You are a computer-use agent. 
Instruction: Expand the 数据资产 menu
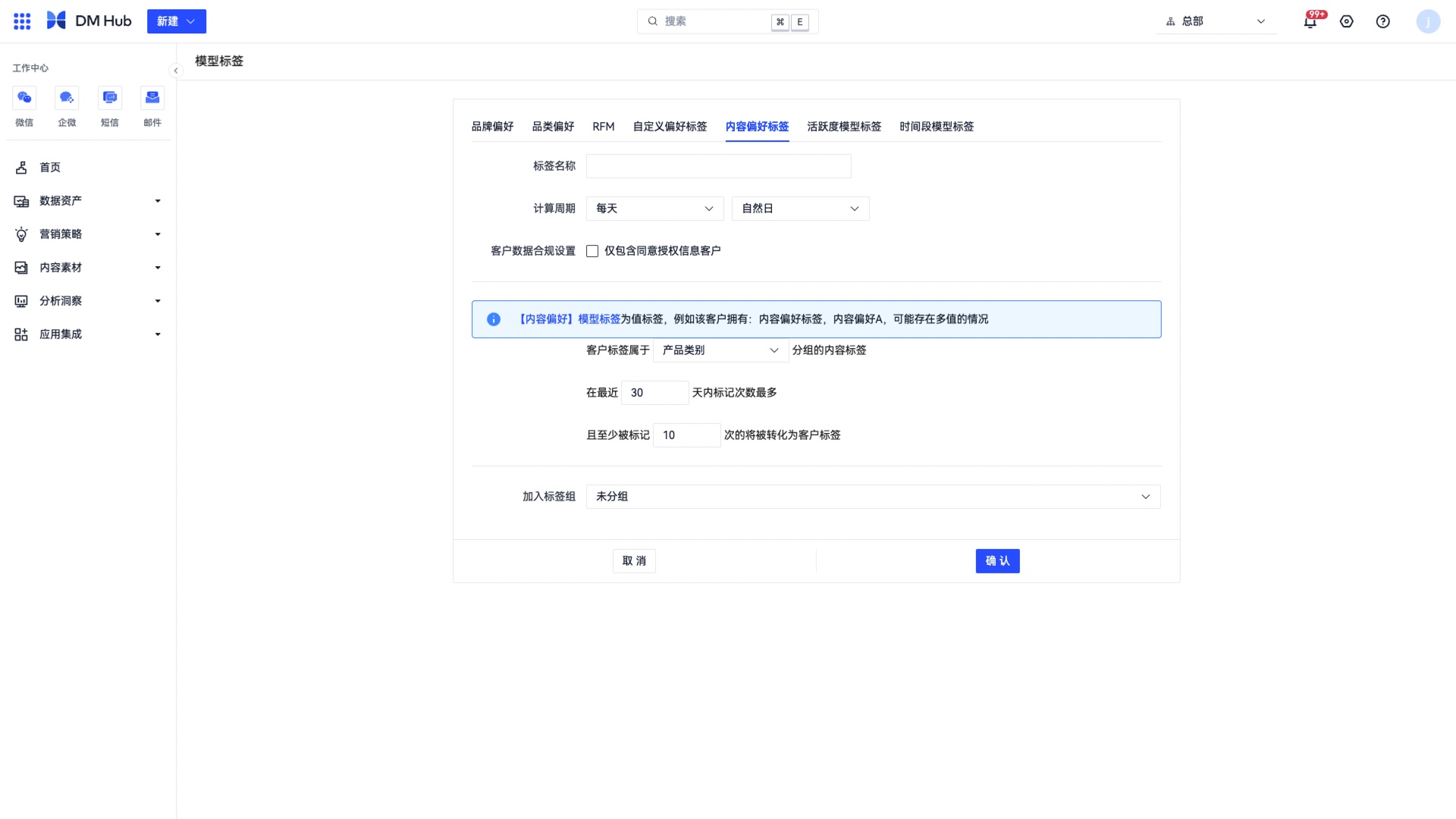[x=88, y=201]
